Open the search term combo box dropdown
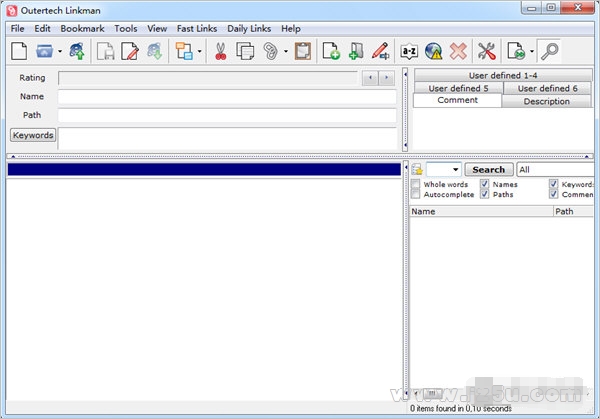 455,170
